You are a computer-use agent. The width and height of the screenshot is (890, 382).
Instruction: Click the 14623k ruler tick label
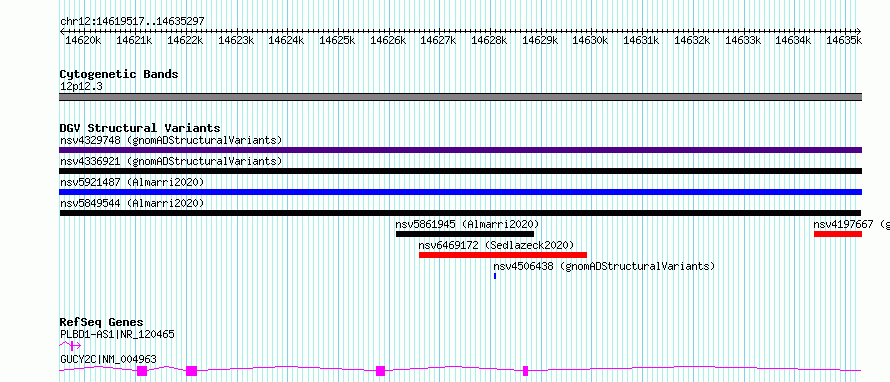click(236, 40)
